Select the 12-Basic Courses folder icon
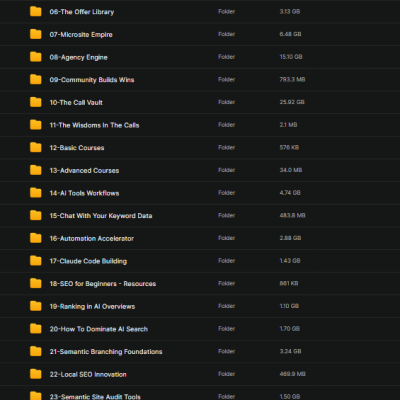Viewport: 400px width, 400px height. pyautogui.click(x=36, y=148)
